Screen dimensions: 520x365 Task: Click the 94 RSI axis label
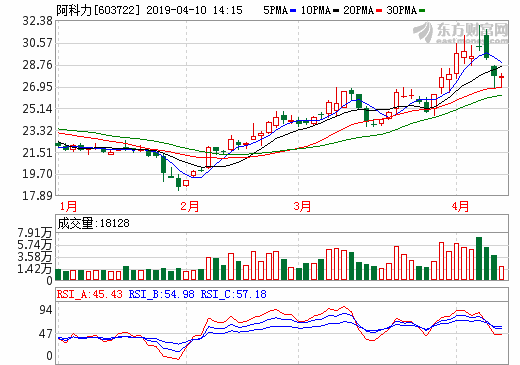pyautogui.click(x=46, y=310)
